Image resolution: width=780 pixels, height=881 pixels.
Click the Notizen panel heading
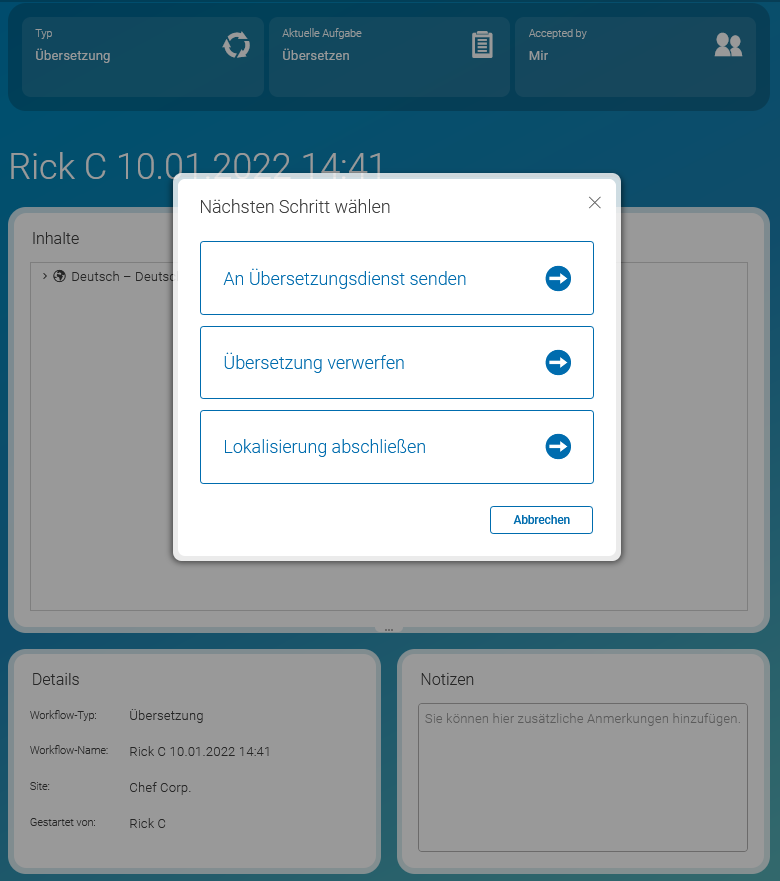447,679
